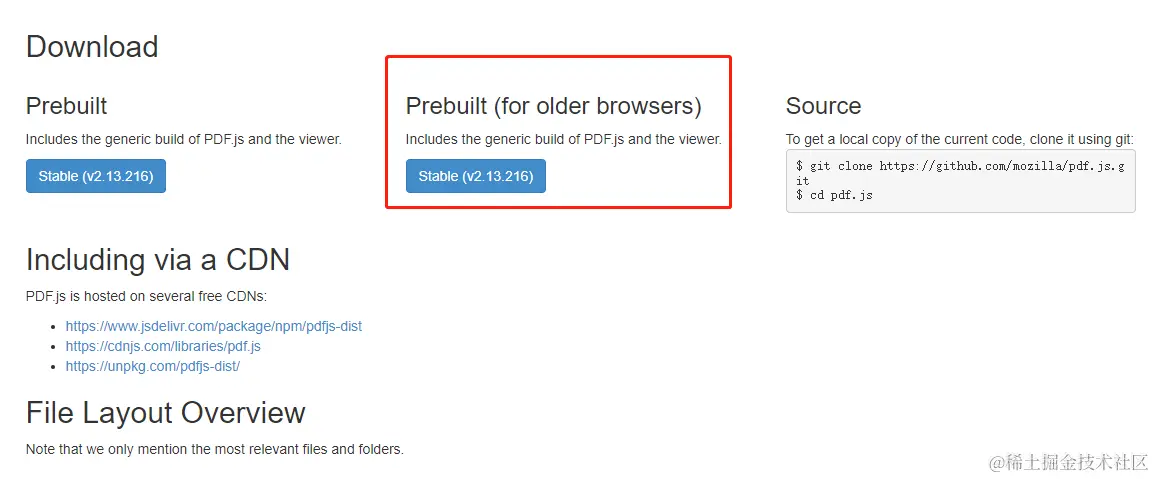Click 'Including via a CDN' heading

tap(157, 260)
